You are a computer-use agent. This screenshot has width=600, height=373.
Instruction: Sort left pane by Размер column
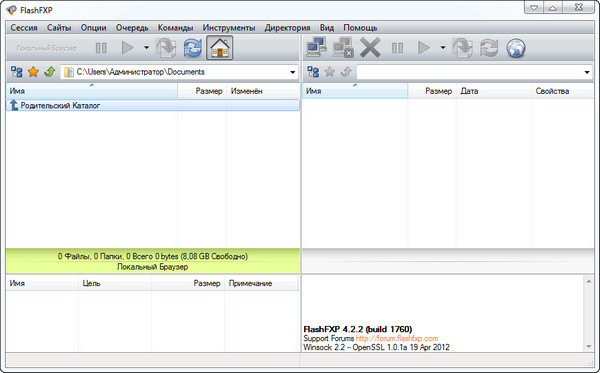[x=202, y=91]
